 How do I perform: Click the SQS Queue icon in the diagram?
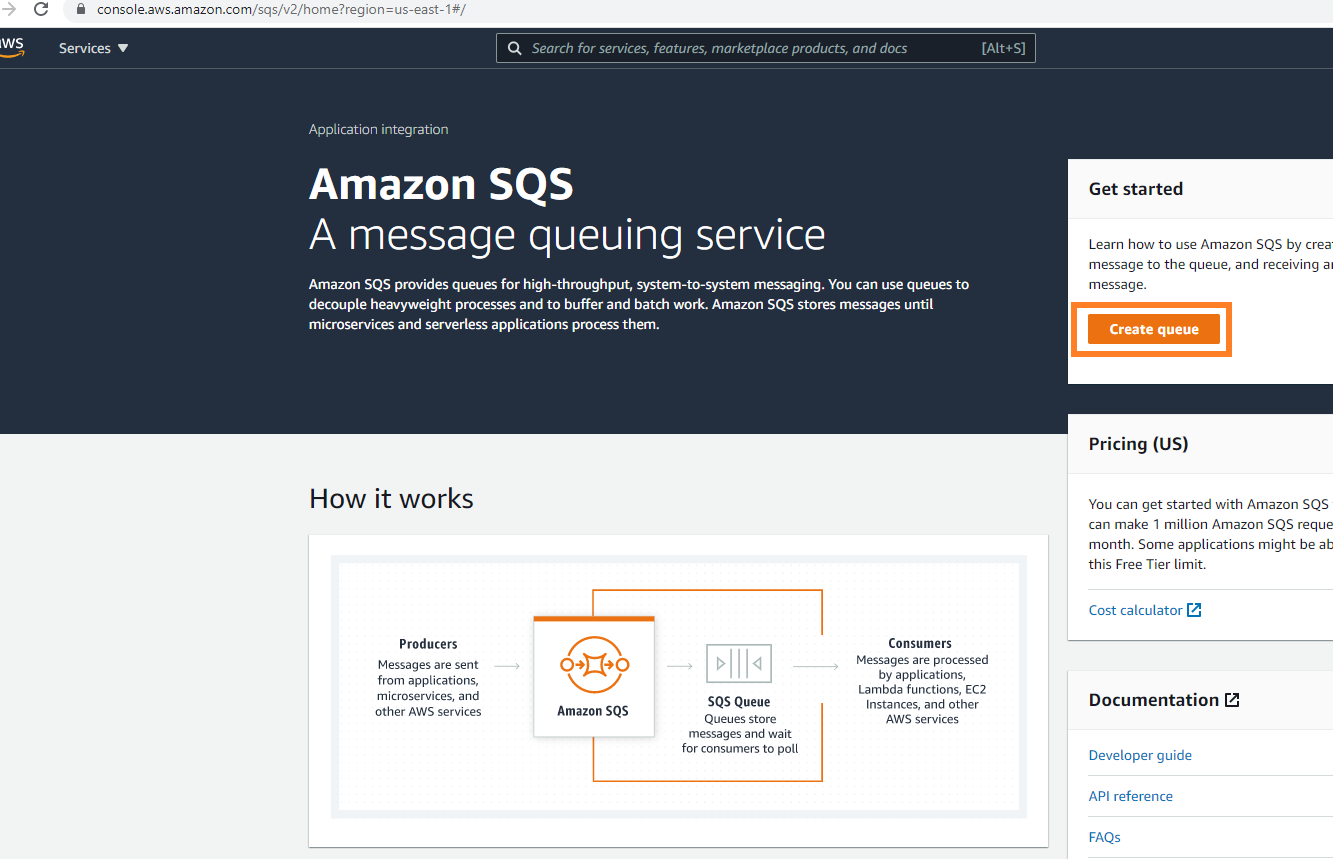tap(739, 663)
